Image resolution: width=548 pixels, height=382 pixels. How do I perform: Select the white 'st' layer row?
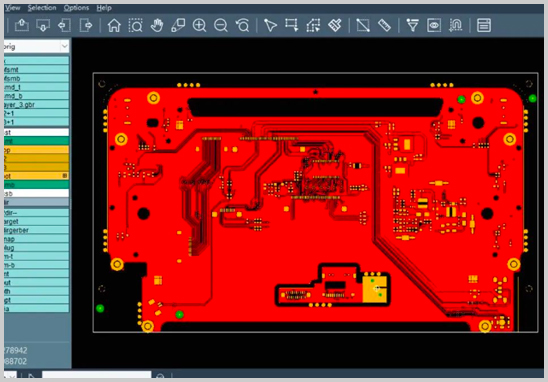[36, 132]
